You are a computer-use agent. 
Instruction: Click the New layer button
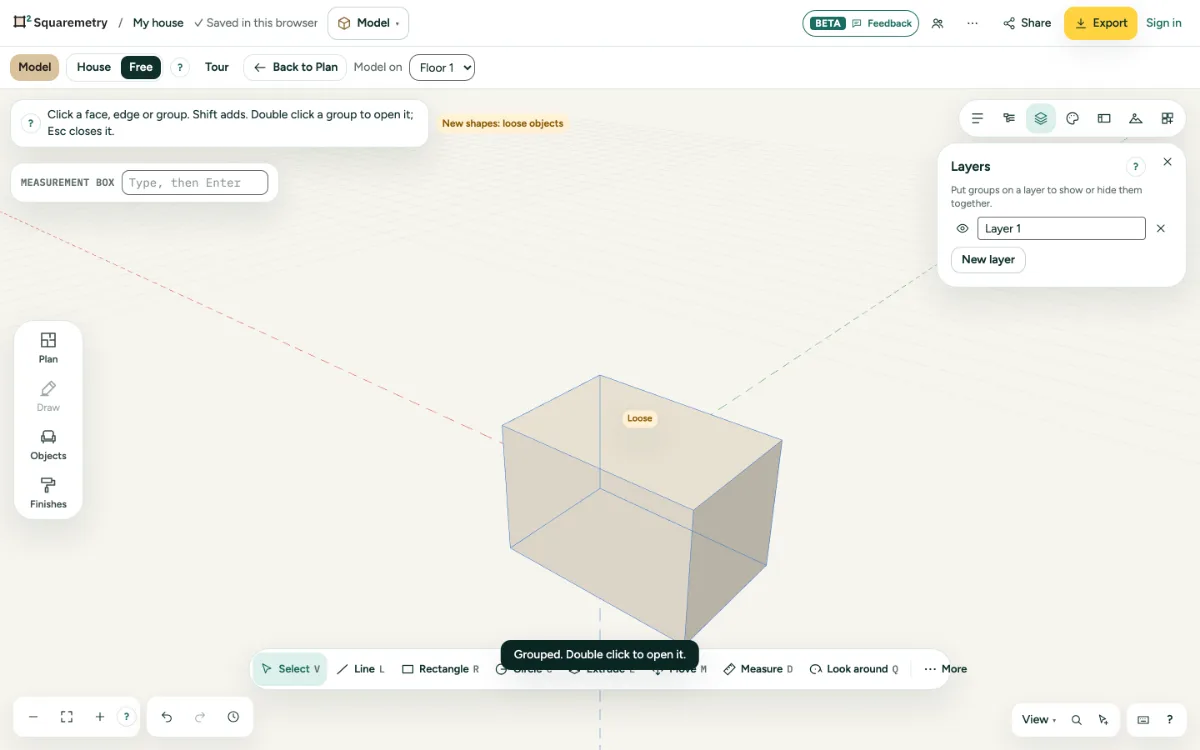coord(988,260)
